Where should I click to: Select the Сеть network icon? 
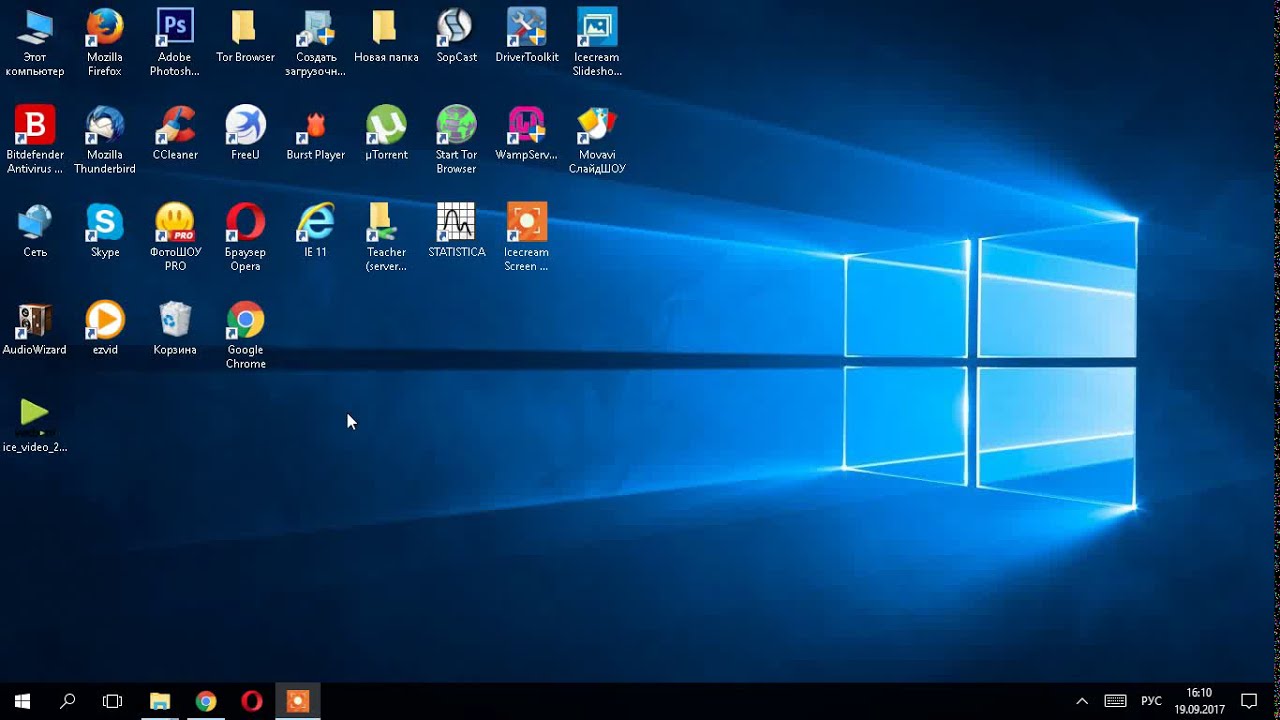[35, 231]
